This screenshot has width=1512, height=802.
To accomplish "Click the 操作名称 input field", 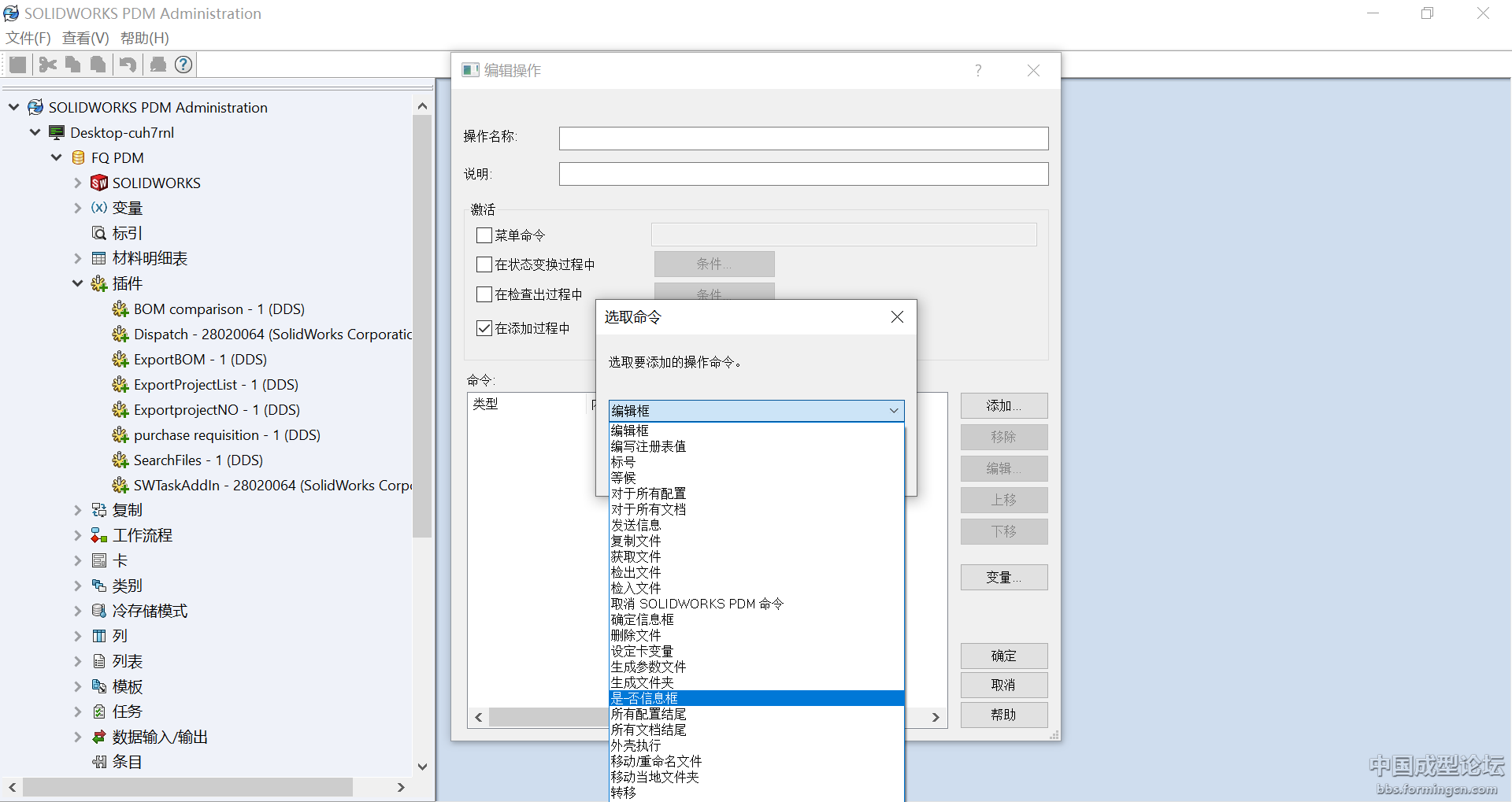I will point(803,139).
